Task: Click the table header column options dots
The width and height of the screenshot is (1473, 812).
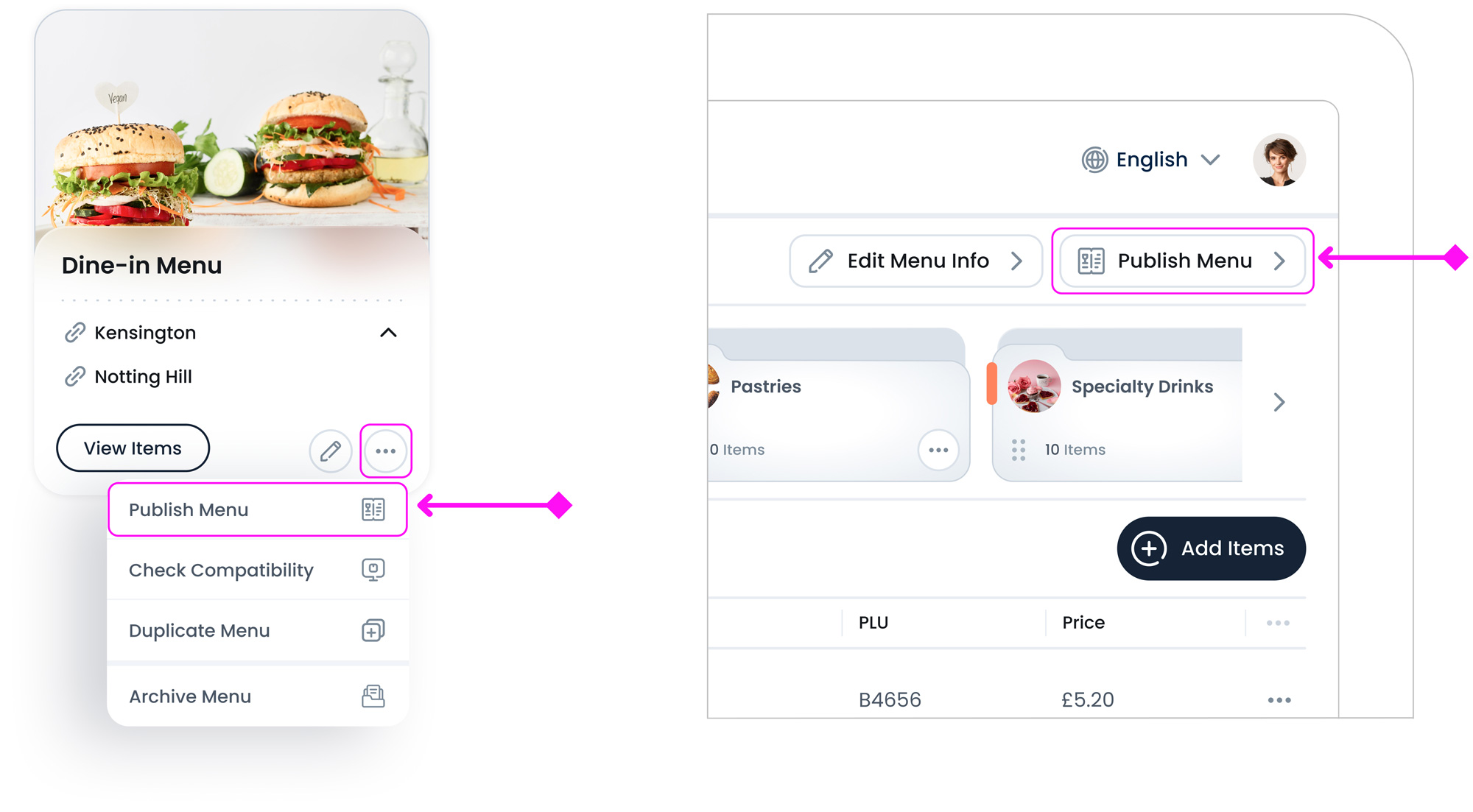Action: (x=1278, y=623)
